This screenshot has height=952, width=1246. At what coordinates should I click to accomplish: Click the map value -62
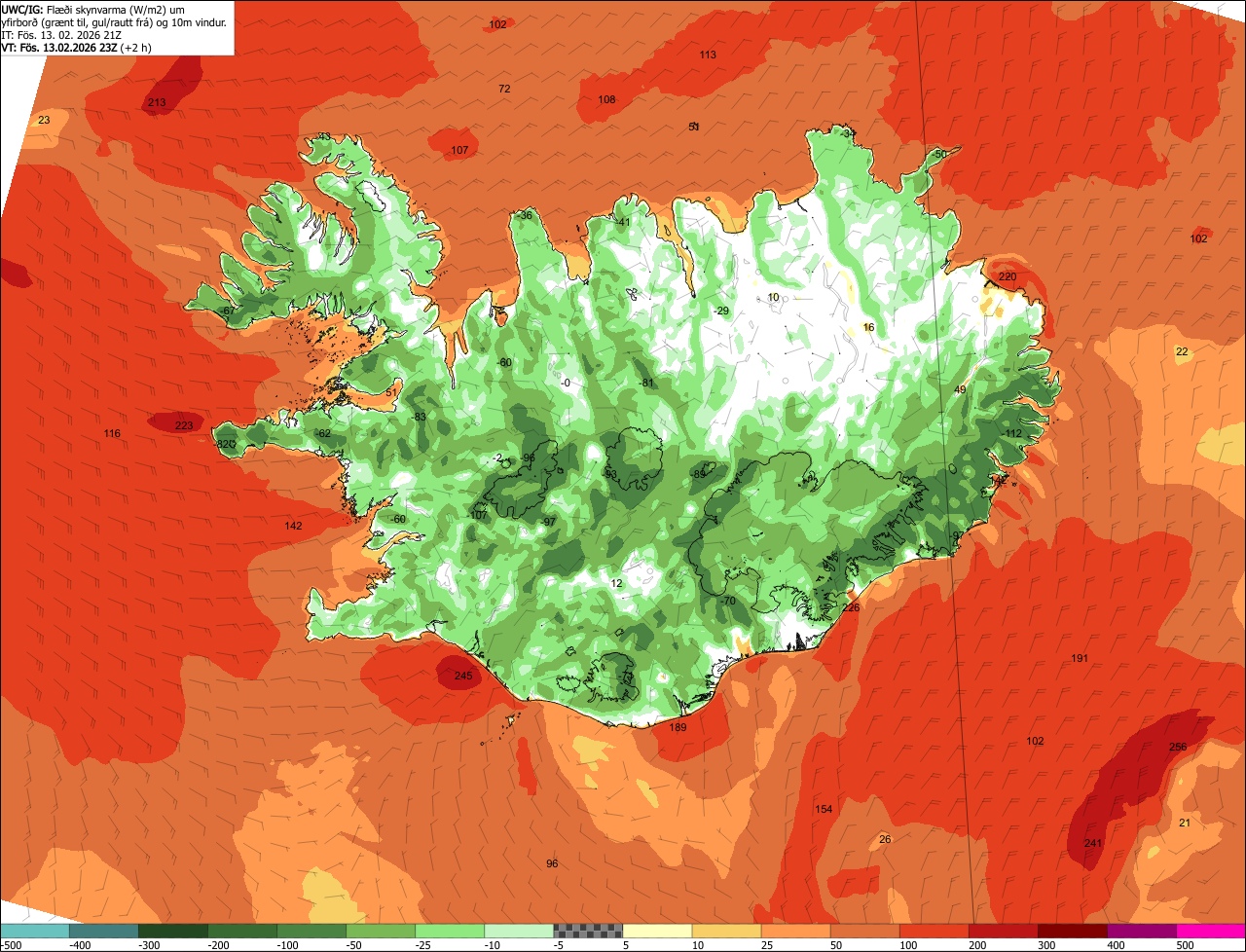(x=323, y=433)
